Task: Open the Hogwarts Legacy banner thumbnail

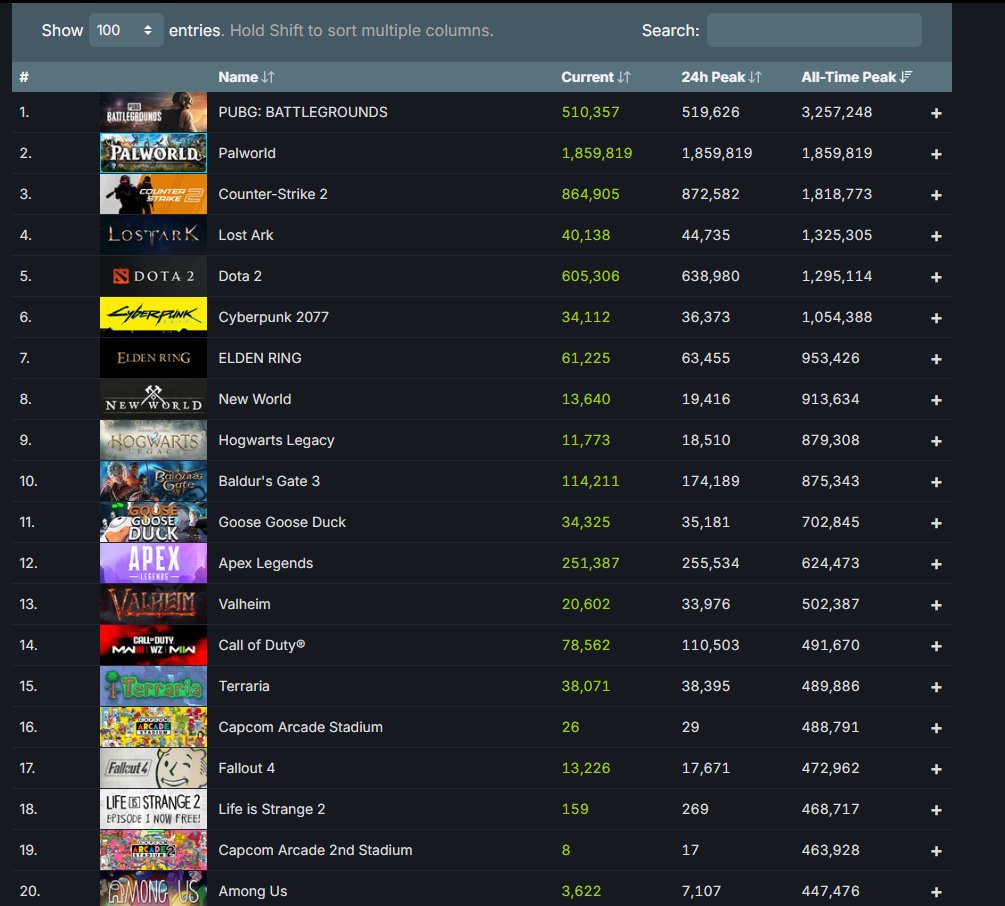Action: point(153,440)
